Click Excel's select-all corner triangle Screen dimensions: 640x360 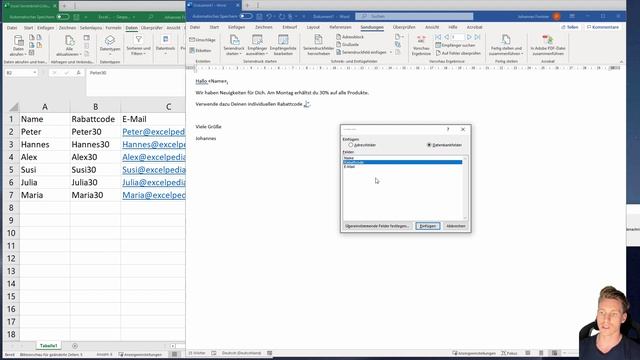pos(13,107)
